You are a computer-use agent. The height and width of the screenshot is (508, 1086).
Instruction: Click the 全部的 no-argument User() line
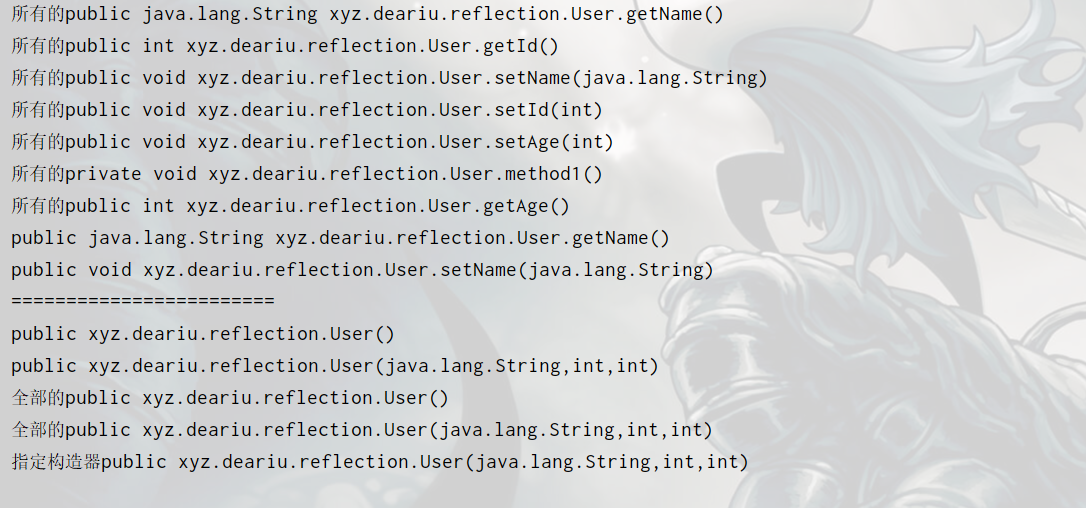click(x=230, y=398)
